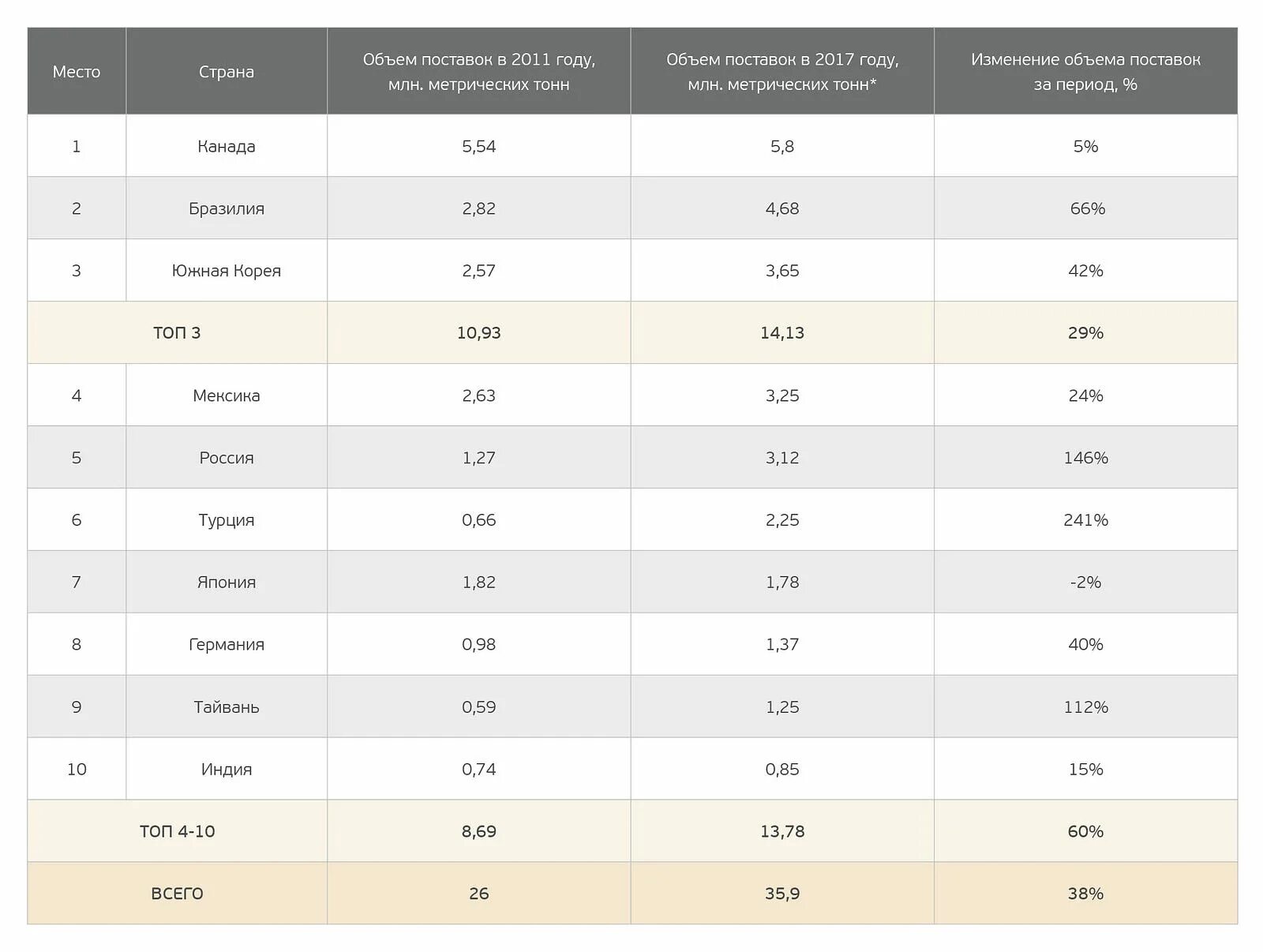This screenshot has height=952, width=1263.
Task: Click the 2011 supply volume column header
Action: click(x=478, y=72)
